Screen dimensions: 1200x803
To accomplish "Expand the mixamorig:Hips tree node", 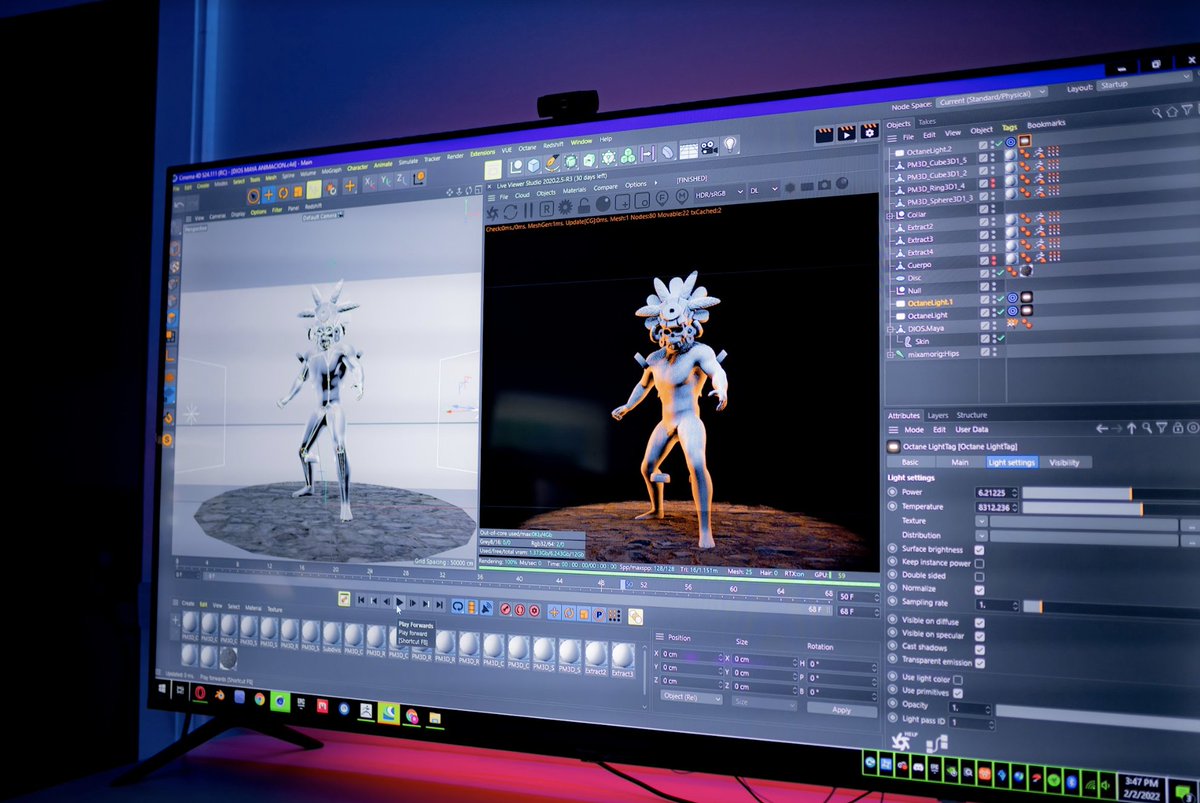I will coord(889,354).
